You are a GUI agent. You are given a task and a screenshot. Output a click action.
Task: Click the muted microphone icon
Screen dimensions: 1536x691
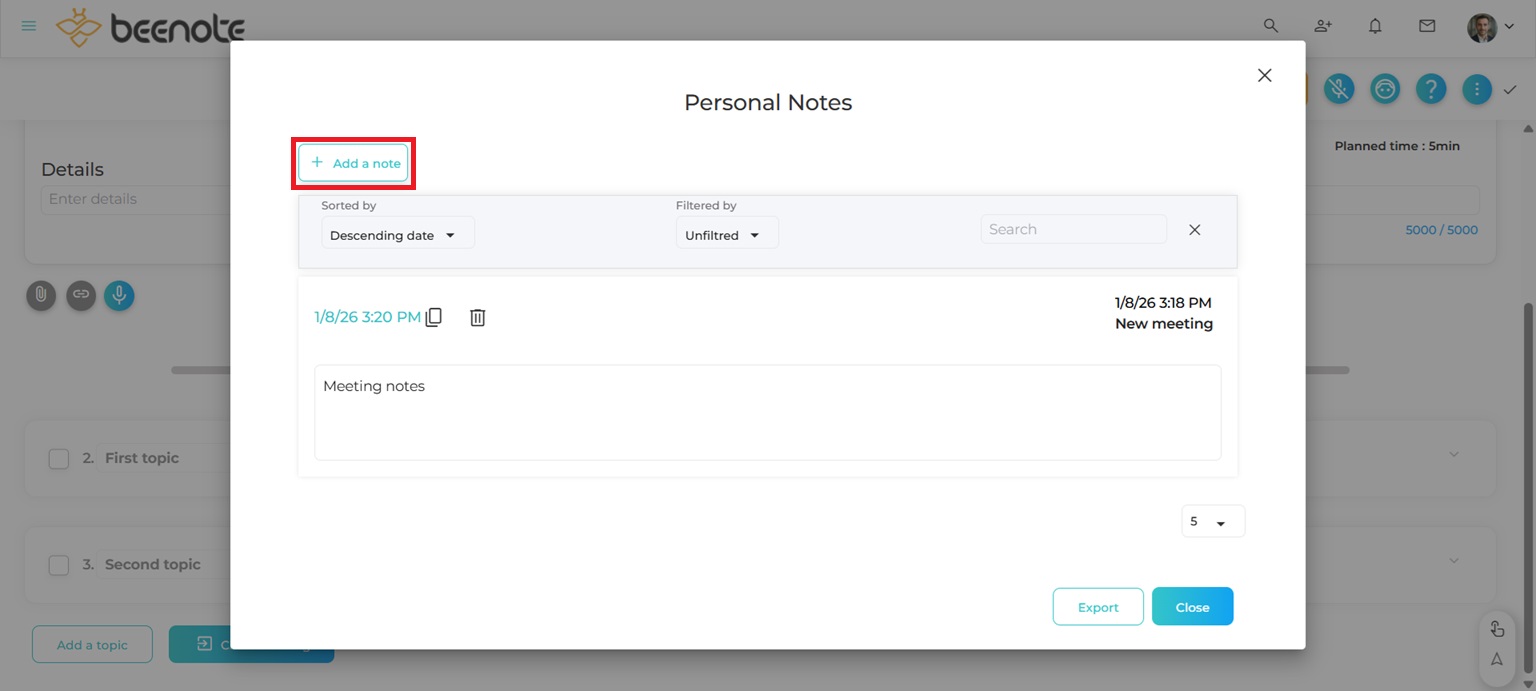(1339, 89)
